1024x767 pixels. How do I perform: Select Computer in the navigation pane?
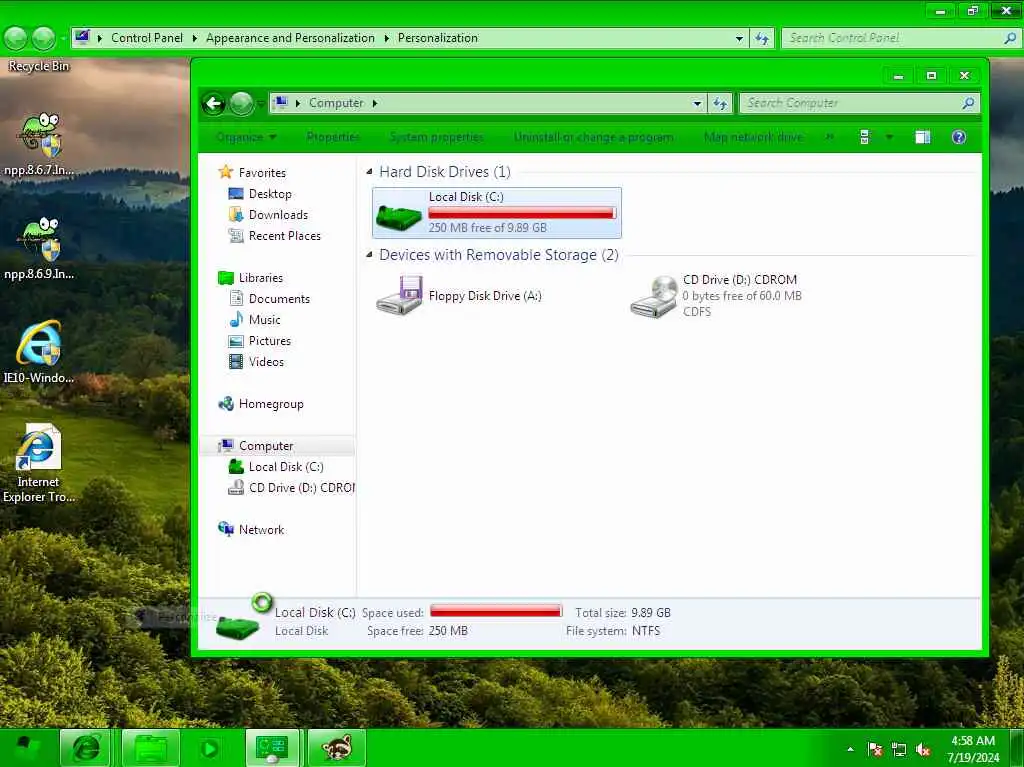[x=266, y=446]
